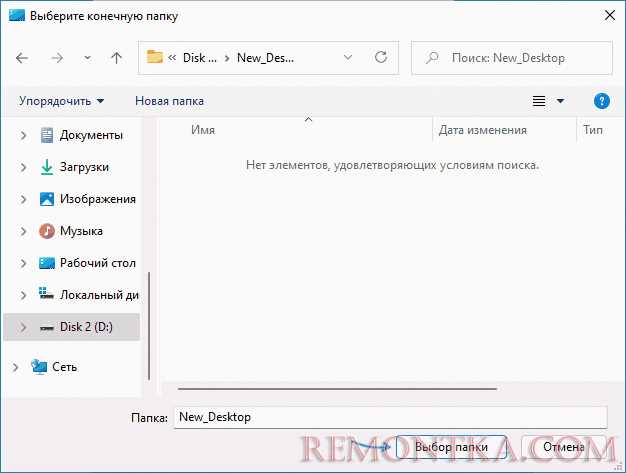Click the navigation pane vertical scrollbar
Screen dimensions: 626x473
click(x=149, y=326)
